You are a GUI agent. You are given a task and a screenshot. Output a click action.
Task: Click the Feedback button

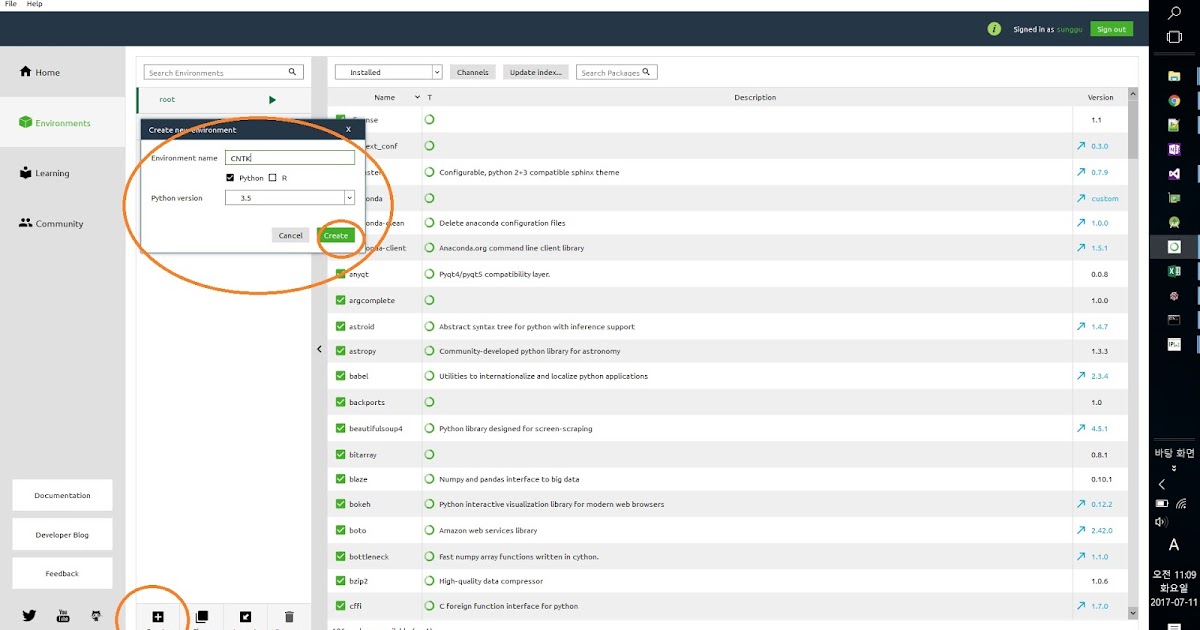pos(62,573)
